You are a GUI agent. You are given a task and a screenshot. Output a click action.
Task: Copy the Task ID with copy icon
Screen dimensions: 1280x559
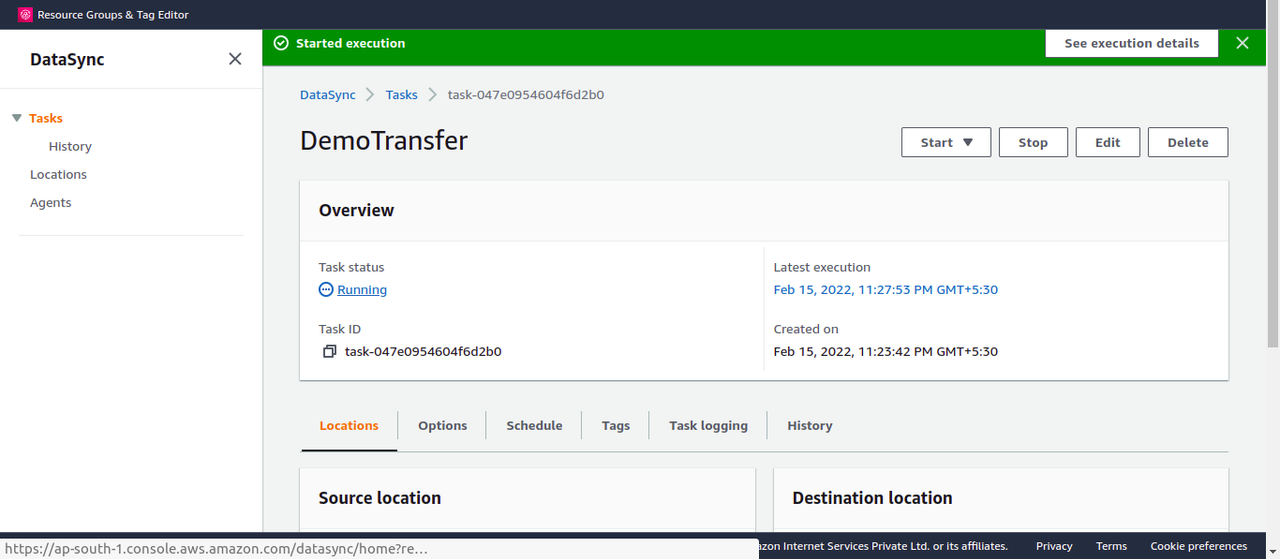[x=329, y=352]
